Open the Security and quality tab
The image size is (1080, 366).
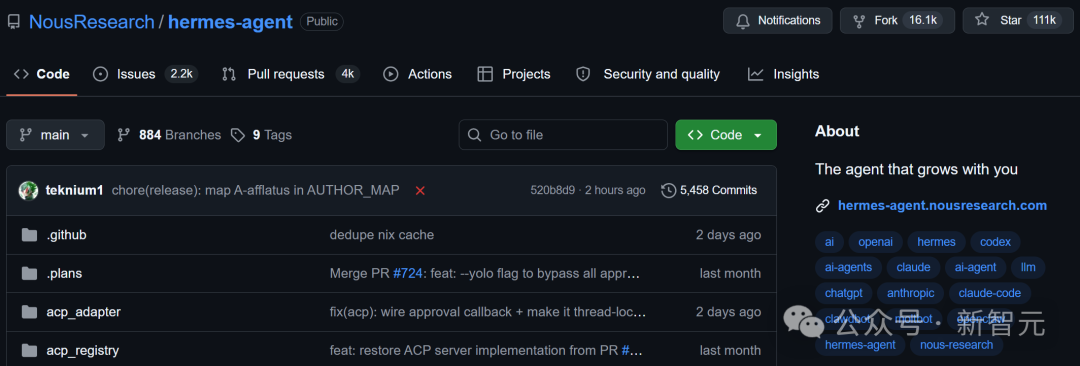(x=648, y=74)
